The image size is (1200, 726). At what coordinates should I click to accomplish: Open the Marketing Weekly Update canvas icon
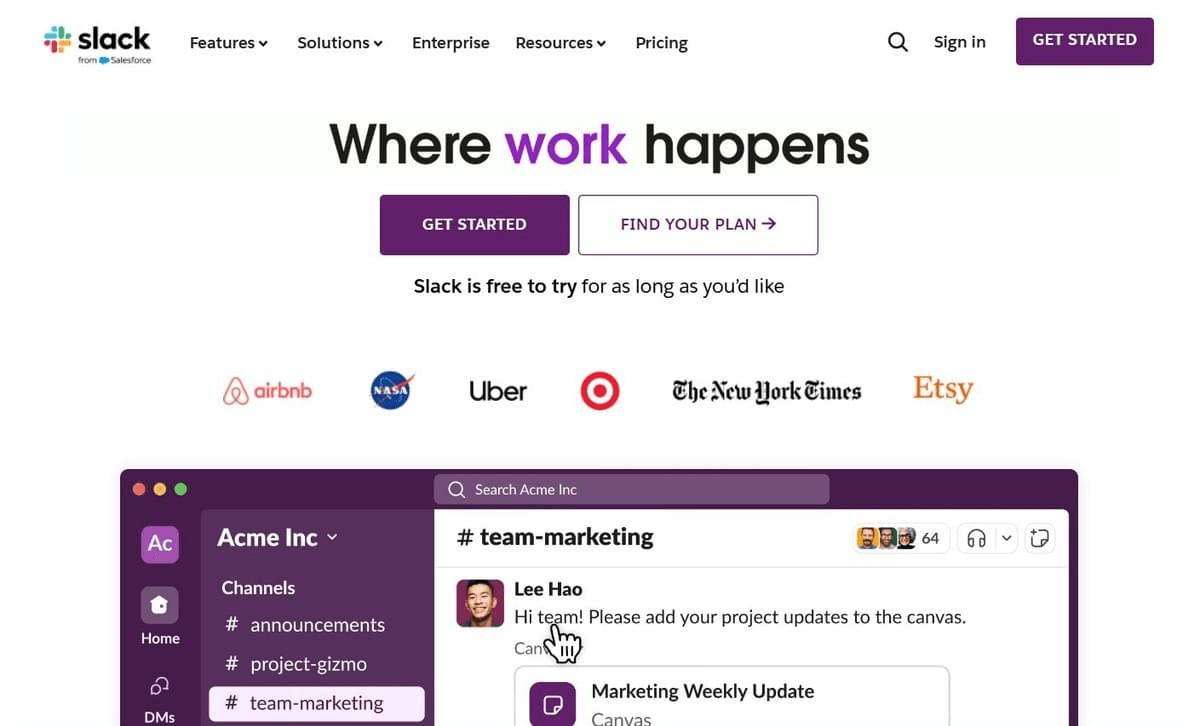coord(551,703)
